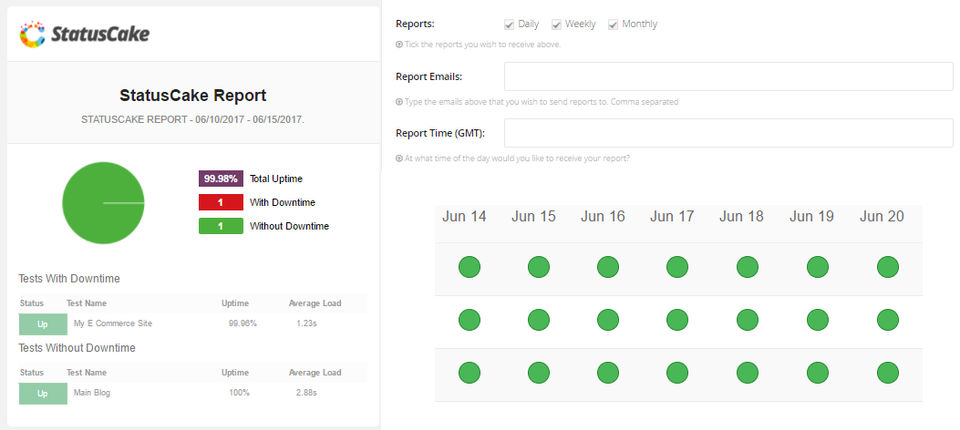Click the purple 99.98% Total Uptime badge
Screen dimensions: 960x430
tap(221, 179)
